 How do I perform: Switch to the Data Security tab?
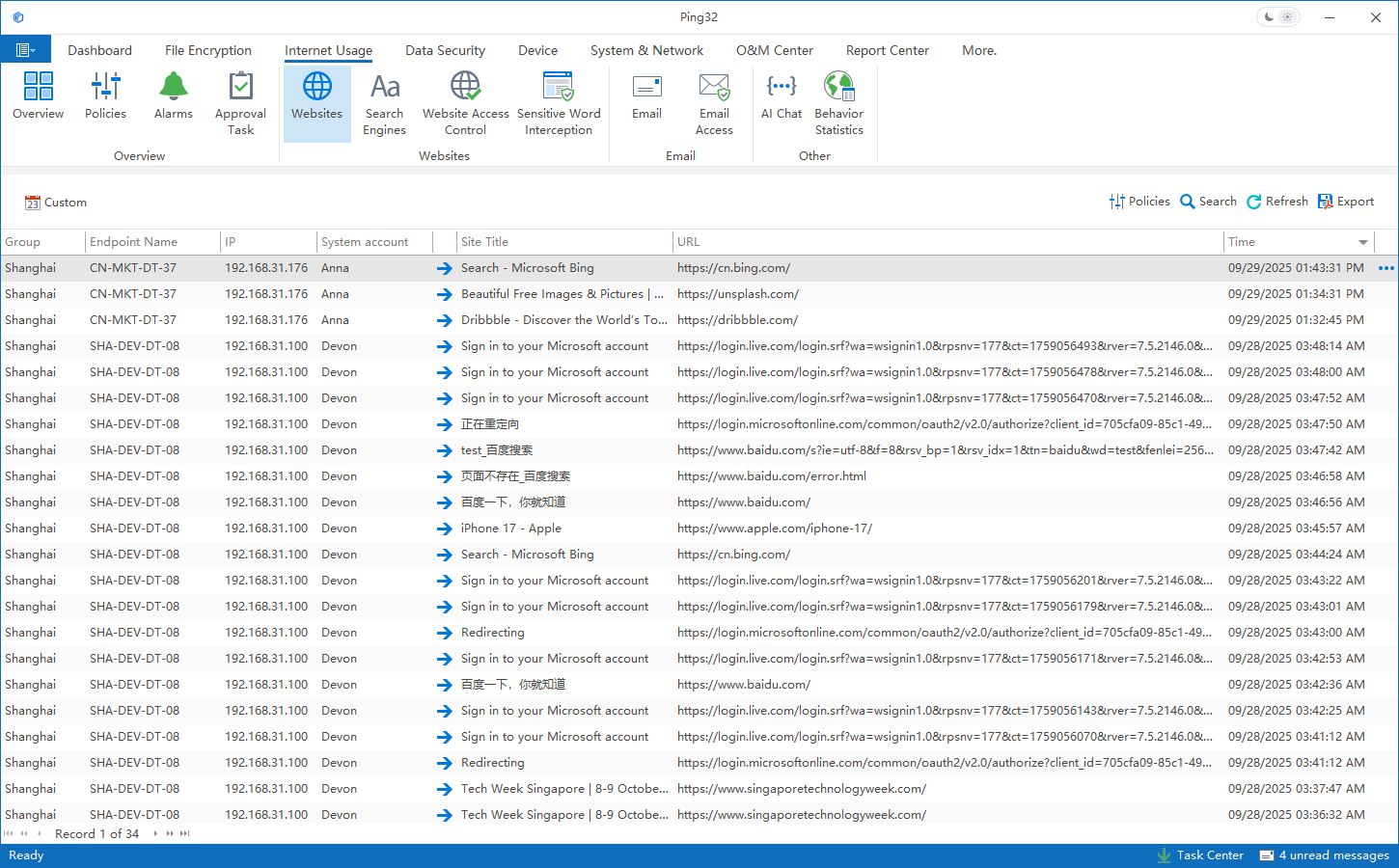[x=445, y=50]
